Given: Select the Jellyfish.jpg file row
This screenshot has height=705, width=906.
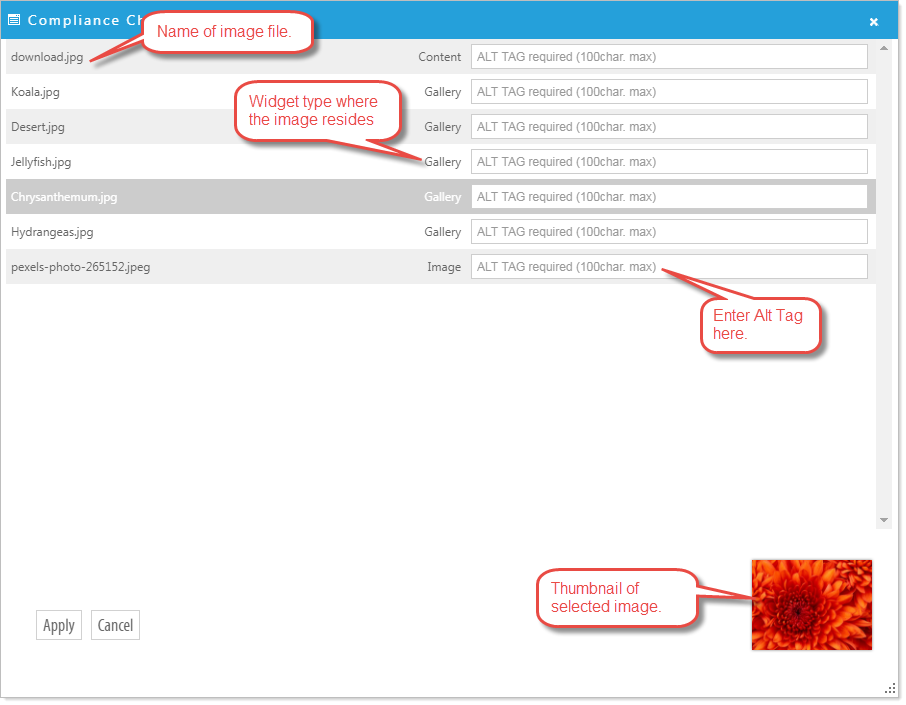Looking at the screenshot, I should tap(441, 162).
